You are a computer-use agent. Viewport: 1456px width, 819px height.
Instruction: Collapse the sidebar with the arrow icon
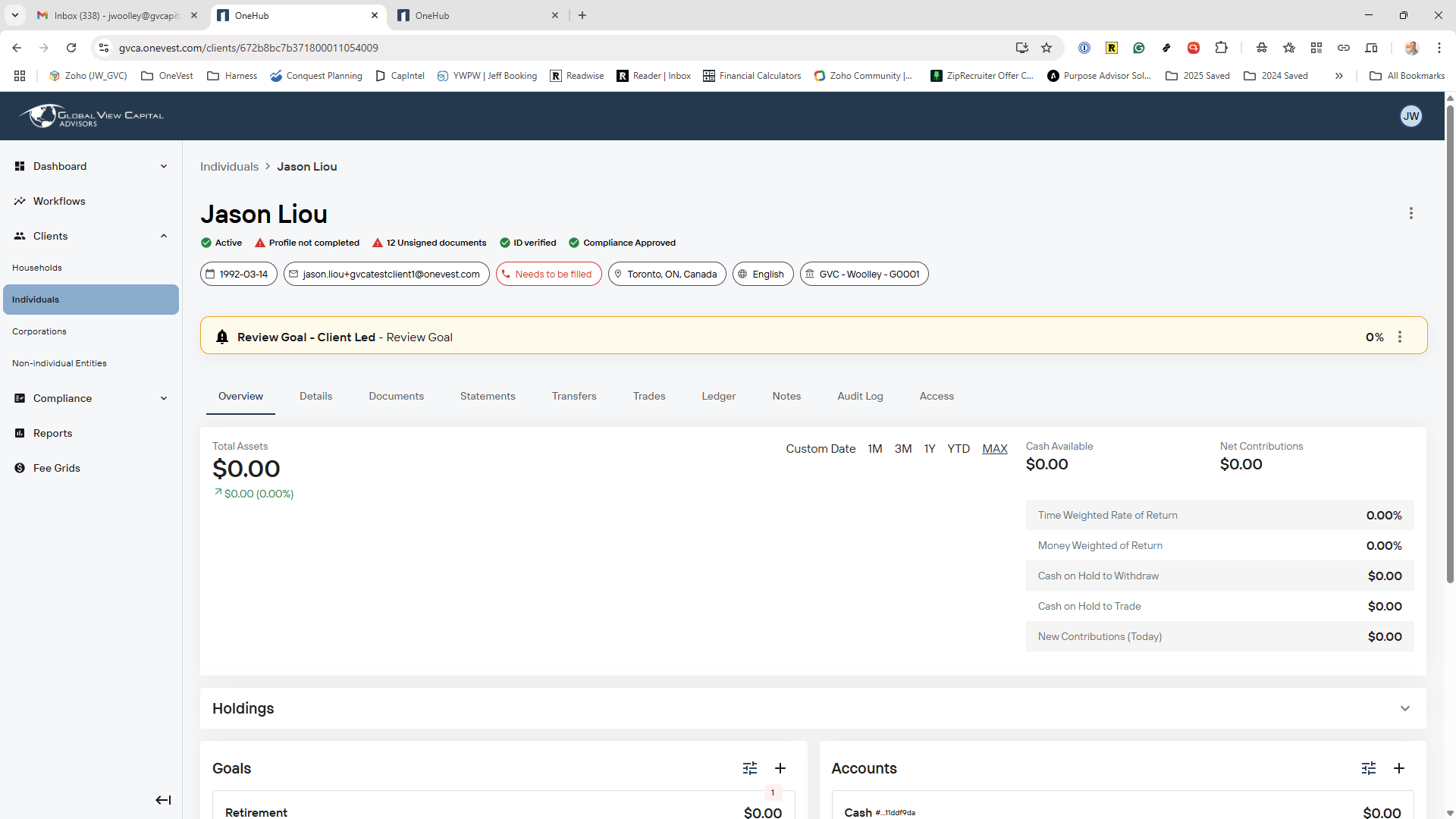pos(163,800)
